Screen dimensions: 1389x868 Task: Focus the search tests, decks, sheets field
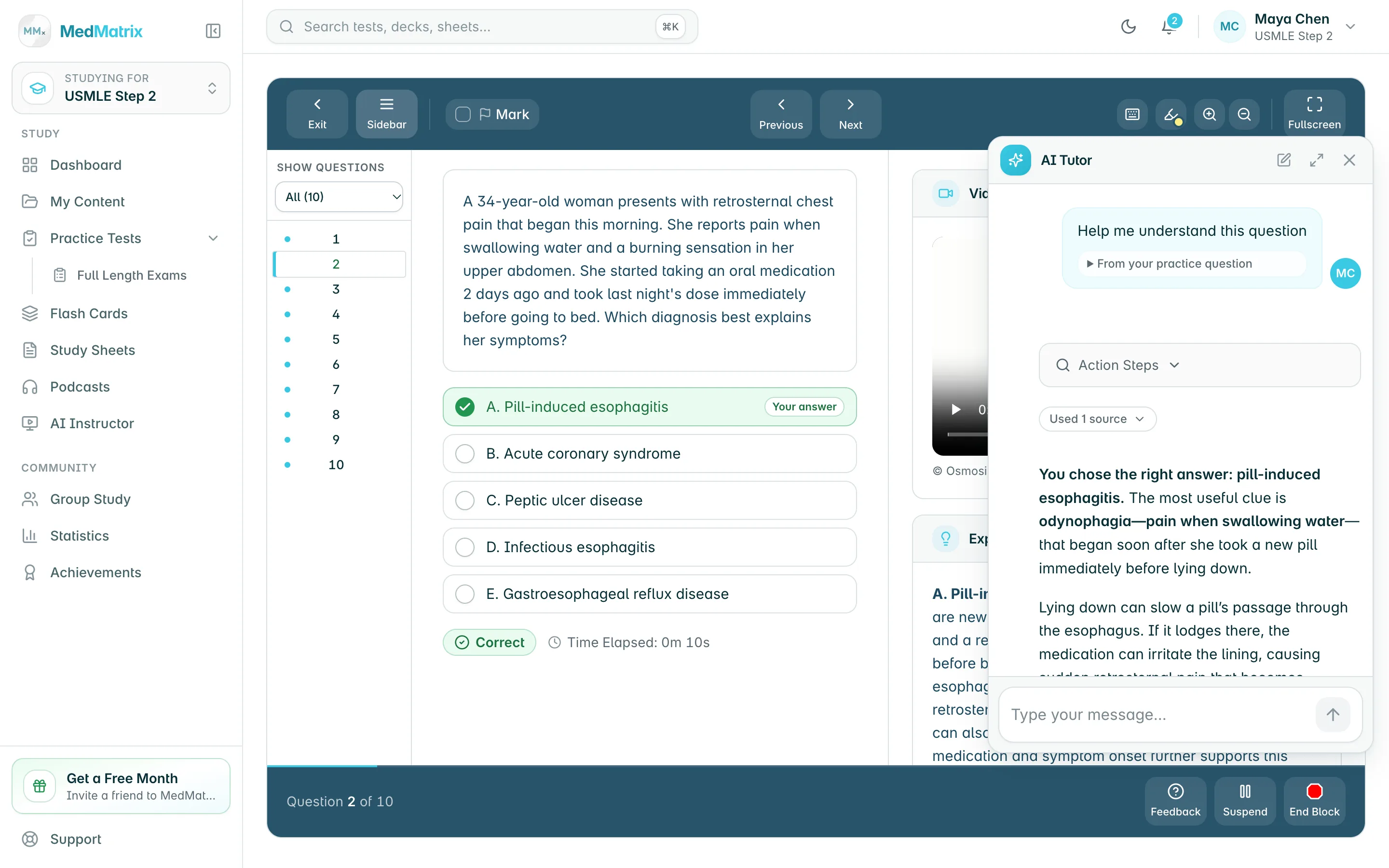(482, 27)
